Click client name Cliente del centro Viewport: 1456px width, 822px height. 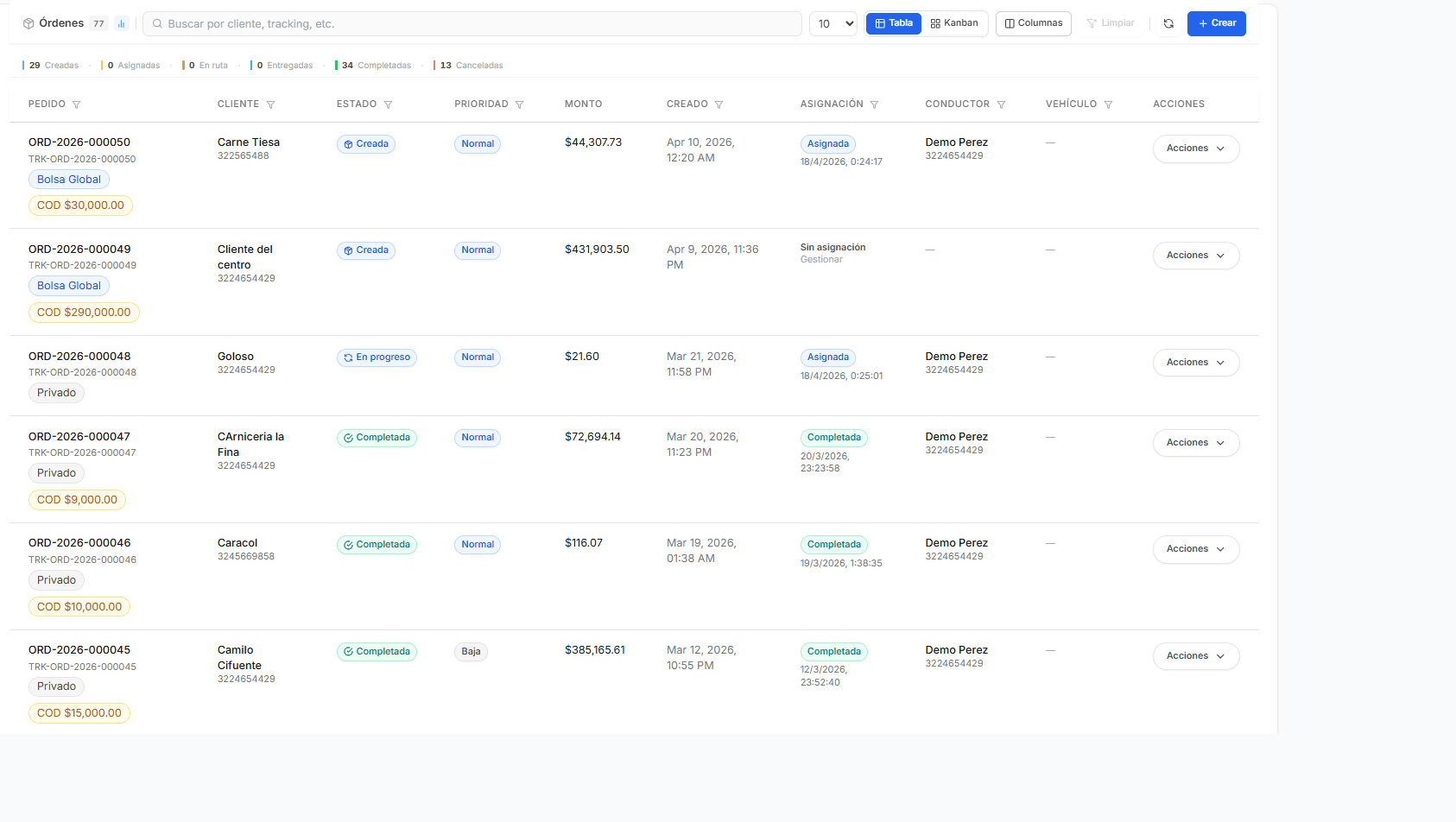click(244, 257)
